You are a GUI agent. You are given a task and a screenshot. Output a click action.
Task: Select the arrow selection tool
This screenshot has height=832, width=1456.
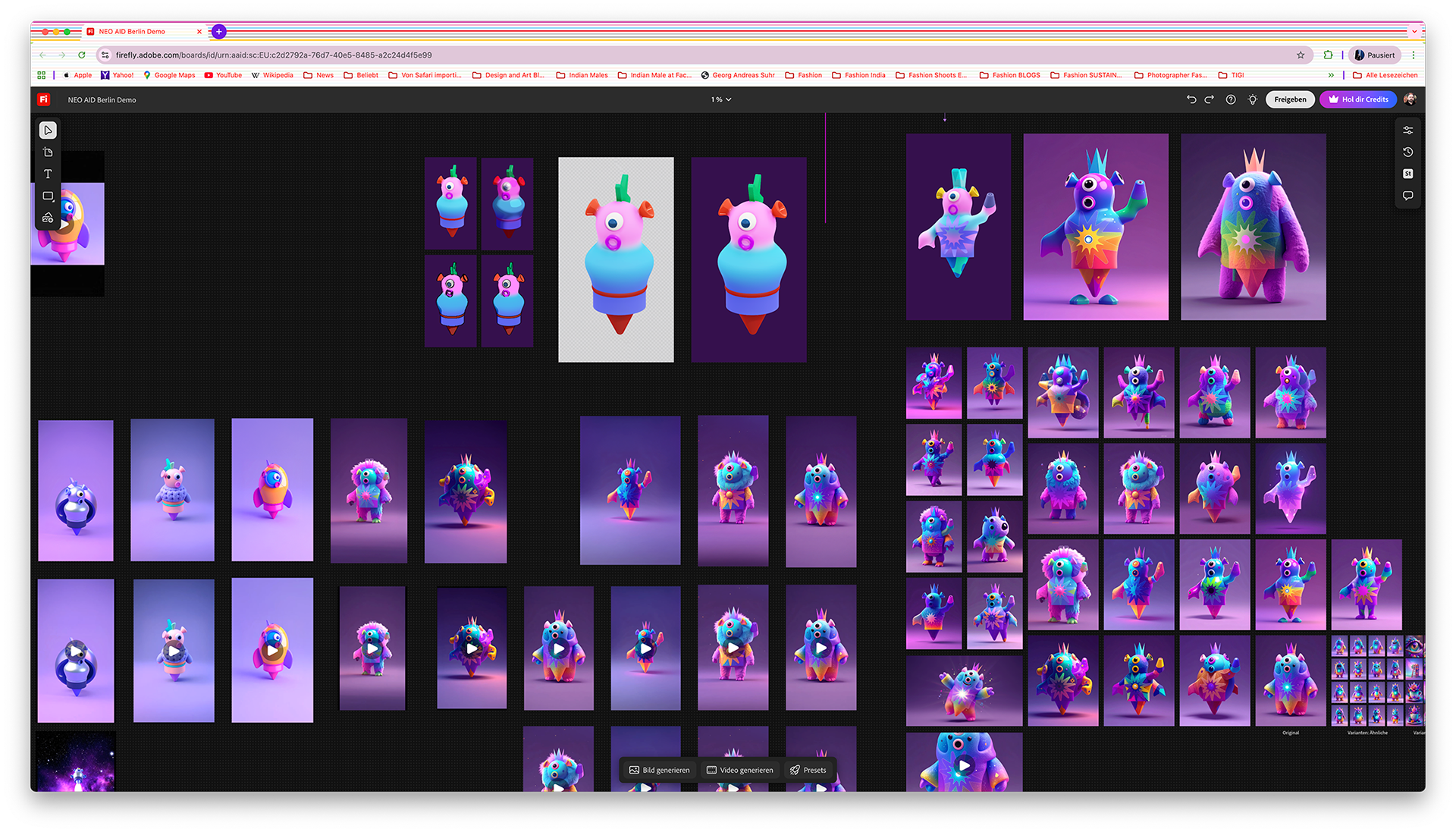tap(48, 130)
